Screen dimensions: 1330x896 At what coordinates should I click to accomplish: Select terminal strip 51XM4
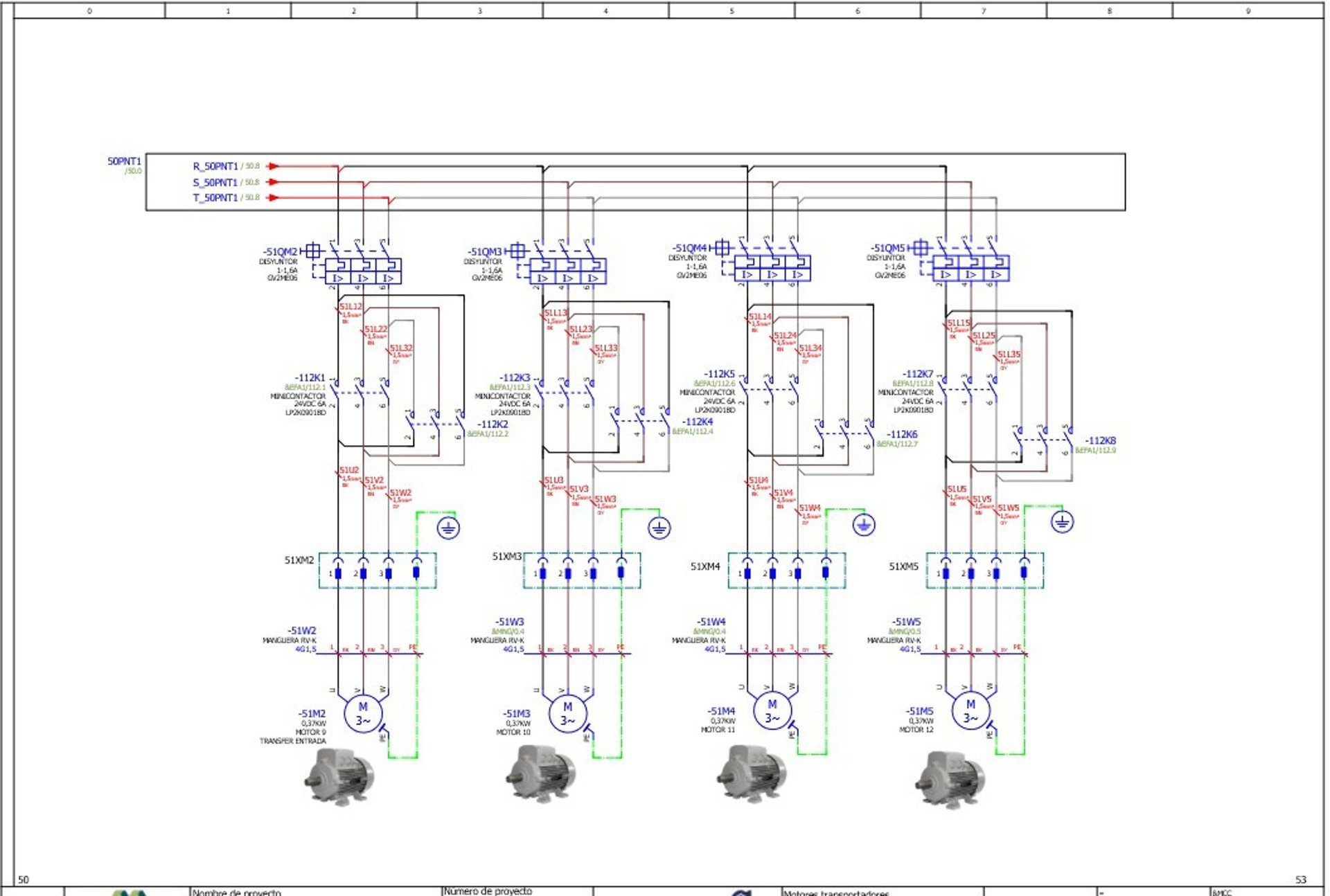click(786, 571)
